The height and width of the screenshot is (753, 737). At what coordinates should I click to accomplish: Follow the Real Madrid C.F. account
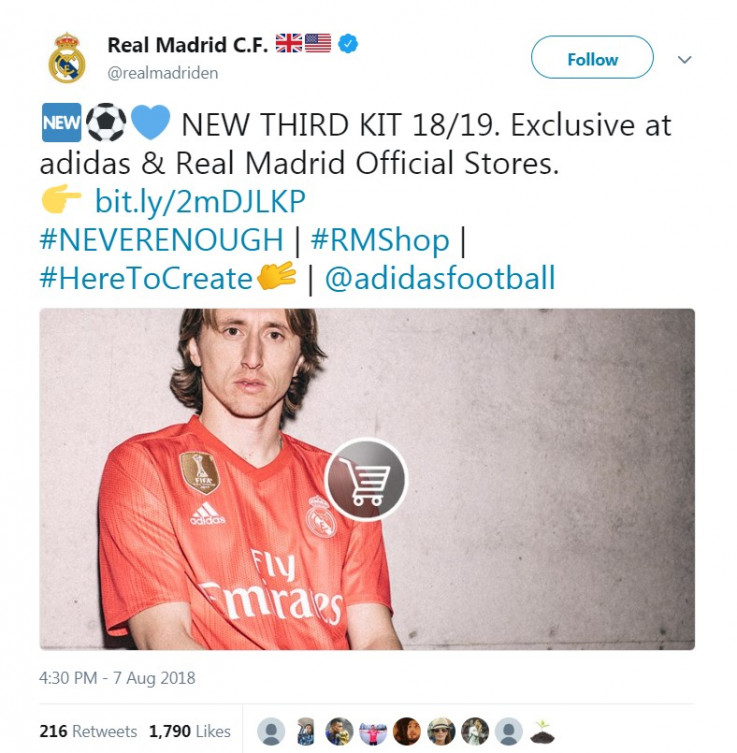pos(592,57)
